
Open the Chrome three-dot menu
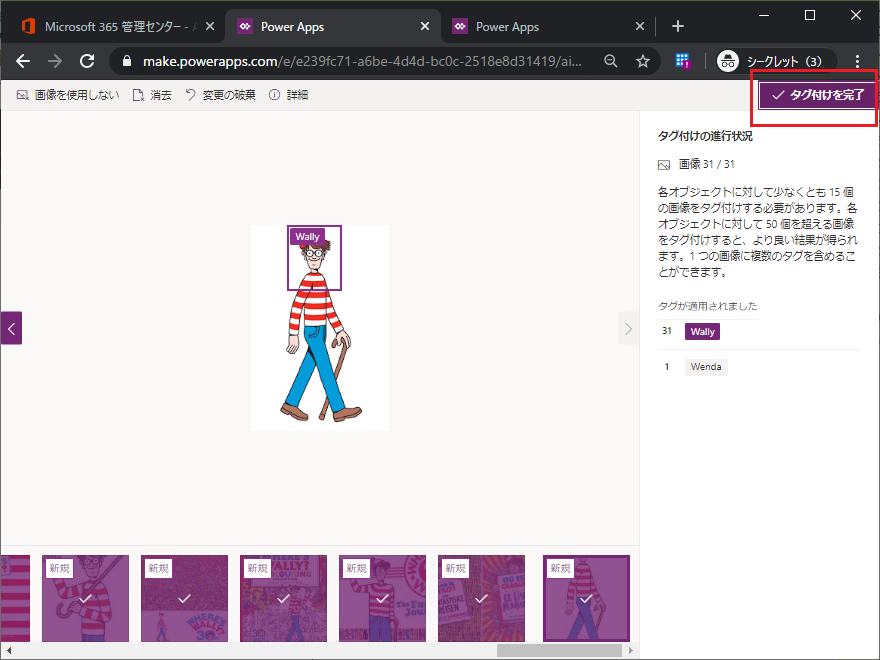857,61
